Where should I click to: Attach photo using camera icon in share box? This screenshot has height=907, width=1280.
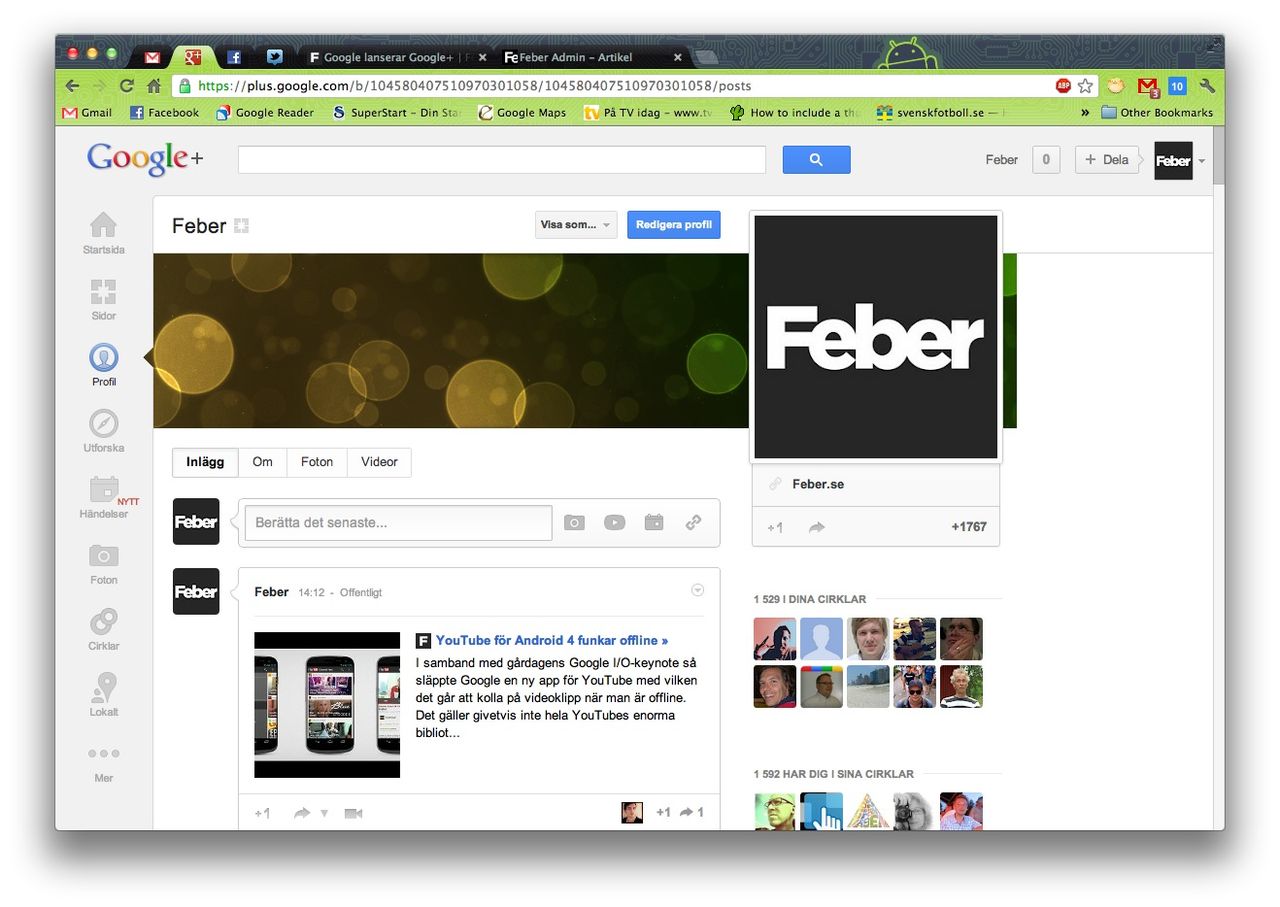pyautogui.click(x=574, y=523)
